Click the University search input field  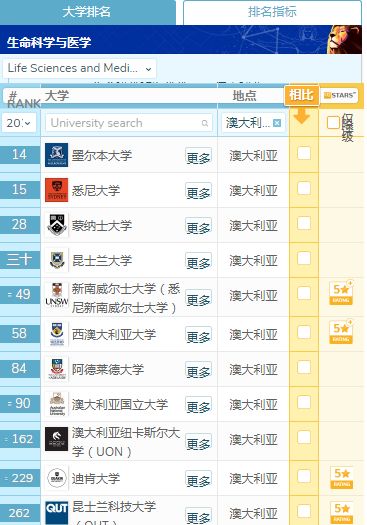pyautogui.click(x=129, y=123)
